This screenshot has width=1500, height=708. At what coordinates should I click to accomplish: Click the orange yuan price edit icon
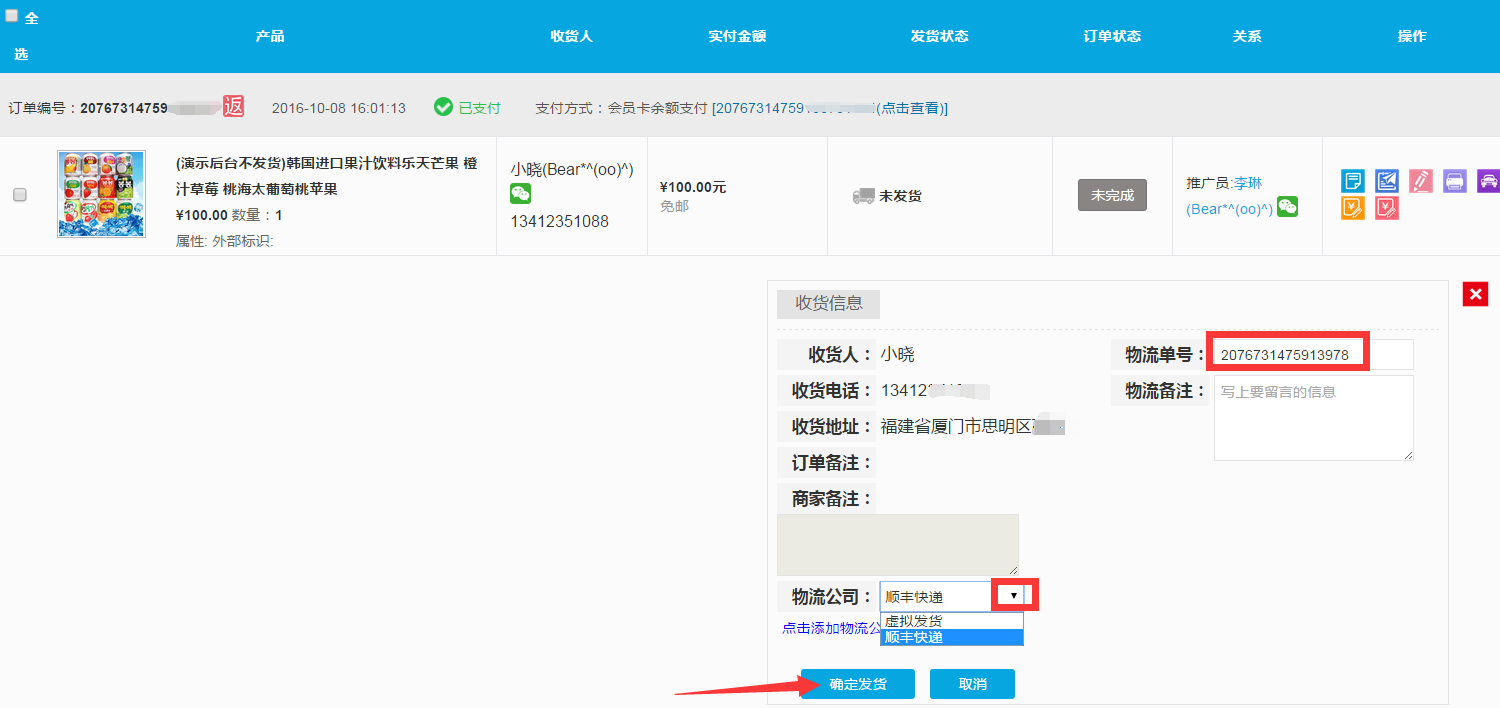1352,208
